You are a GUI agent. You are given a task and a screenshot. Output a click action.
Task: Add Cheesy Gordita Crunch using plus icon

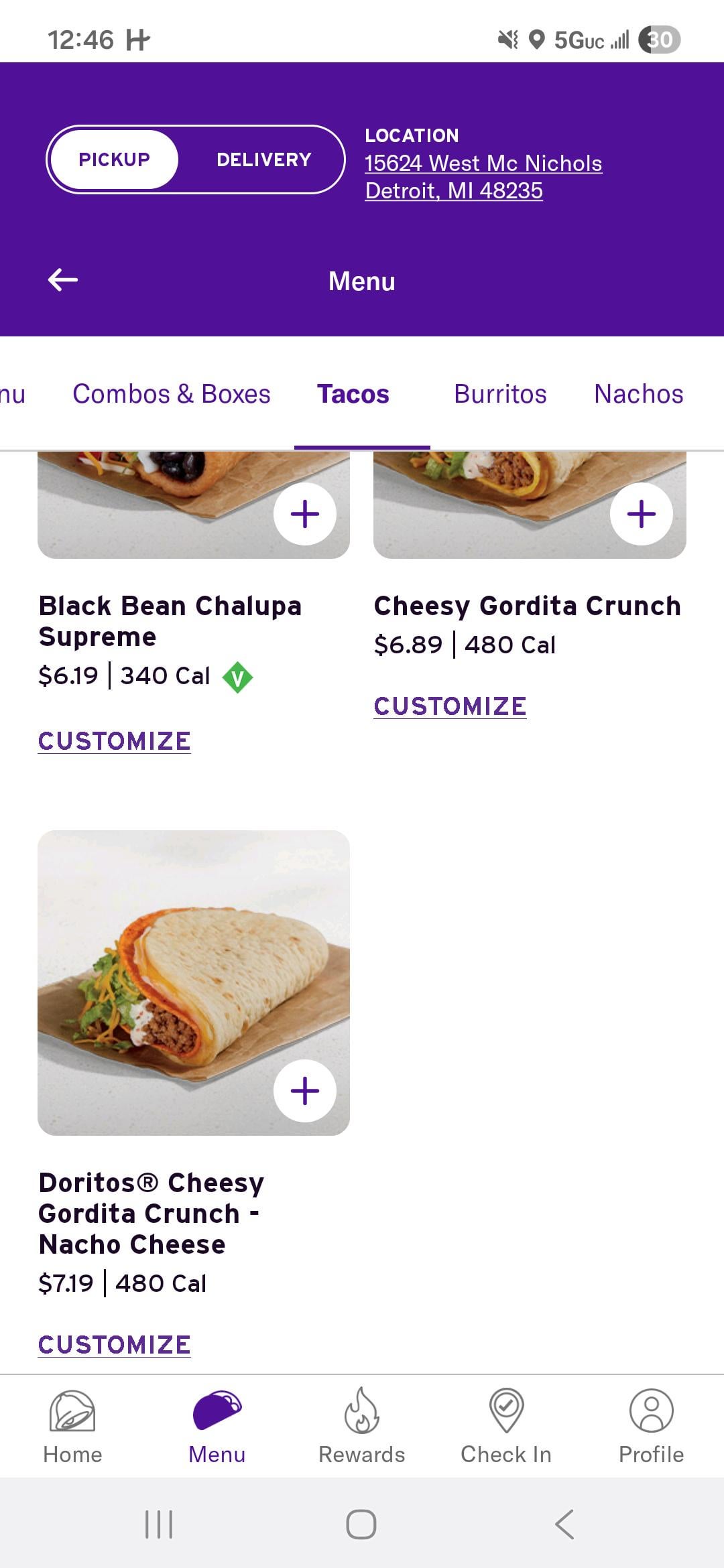(642, 514)
